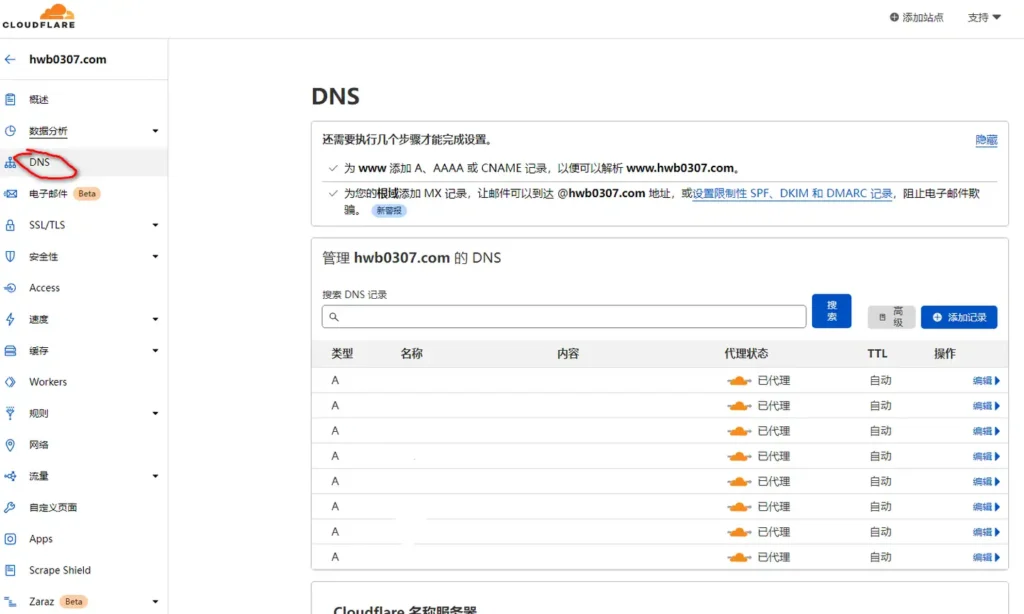
Task: Click the SSL/TLS lock icon
Action: coord(10,225)
